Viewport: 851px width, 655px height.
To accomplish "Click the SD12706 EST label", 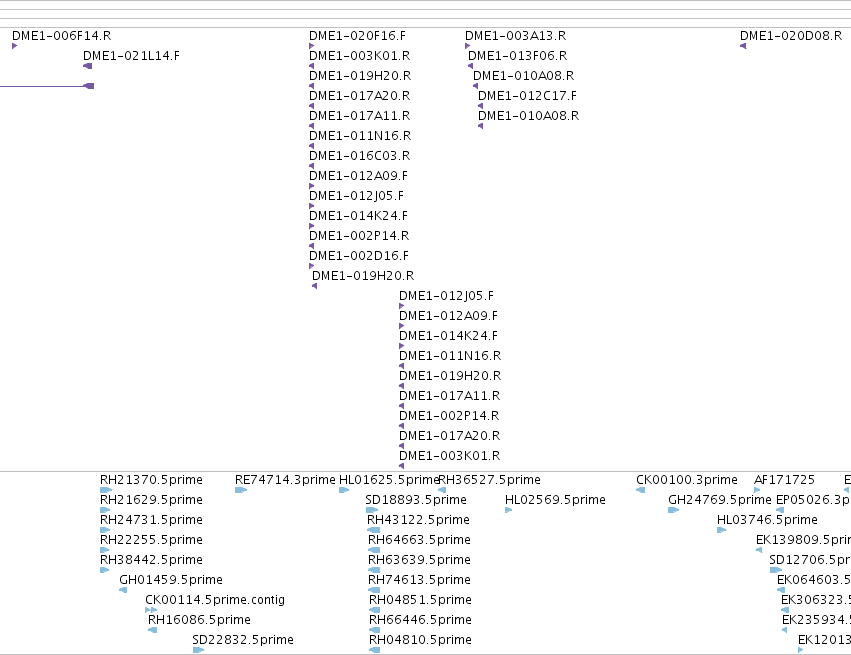I will [810, 560].
